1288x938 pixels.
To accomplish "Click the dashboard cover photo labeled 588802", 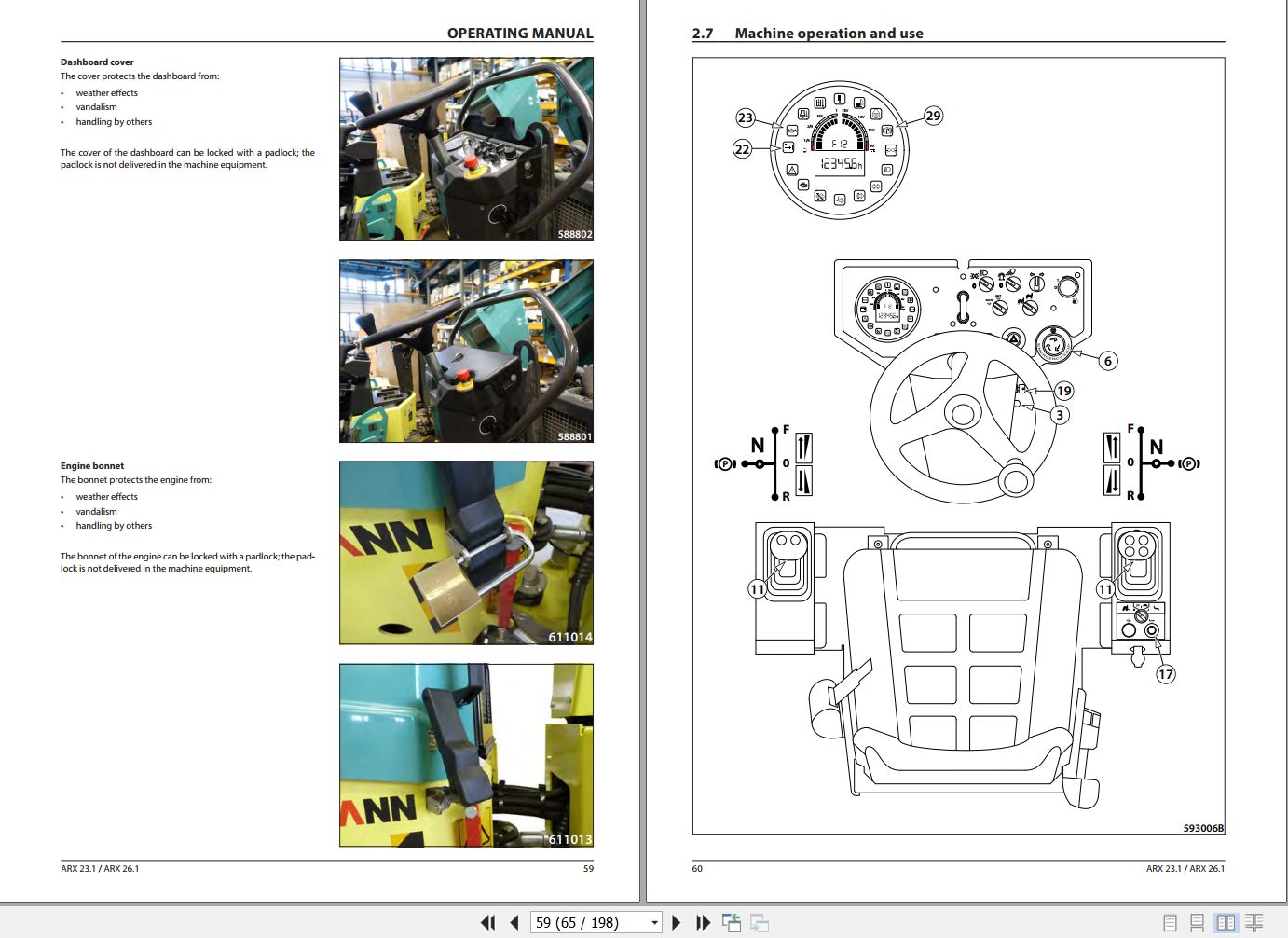I will click(465, 147).
